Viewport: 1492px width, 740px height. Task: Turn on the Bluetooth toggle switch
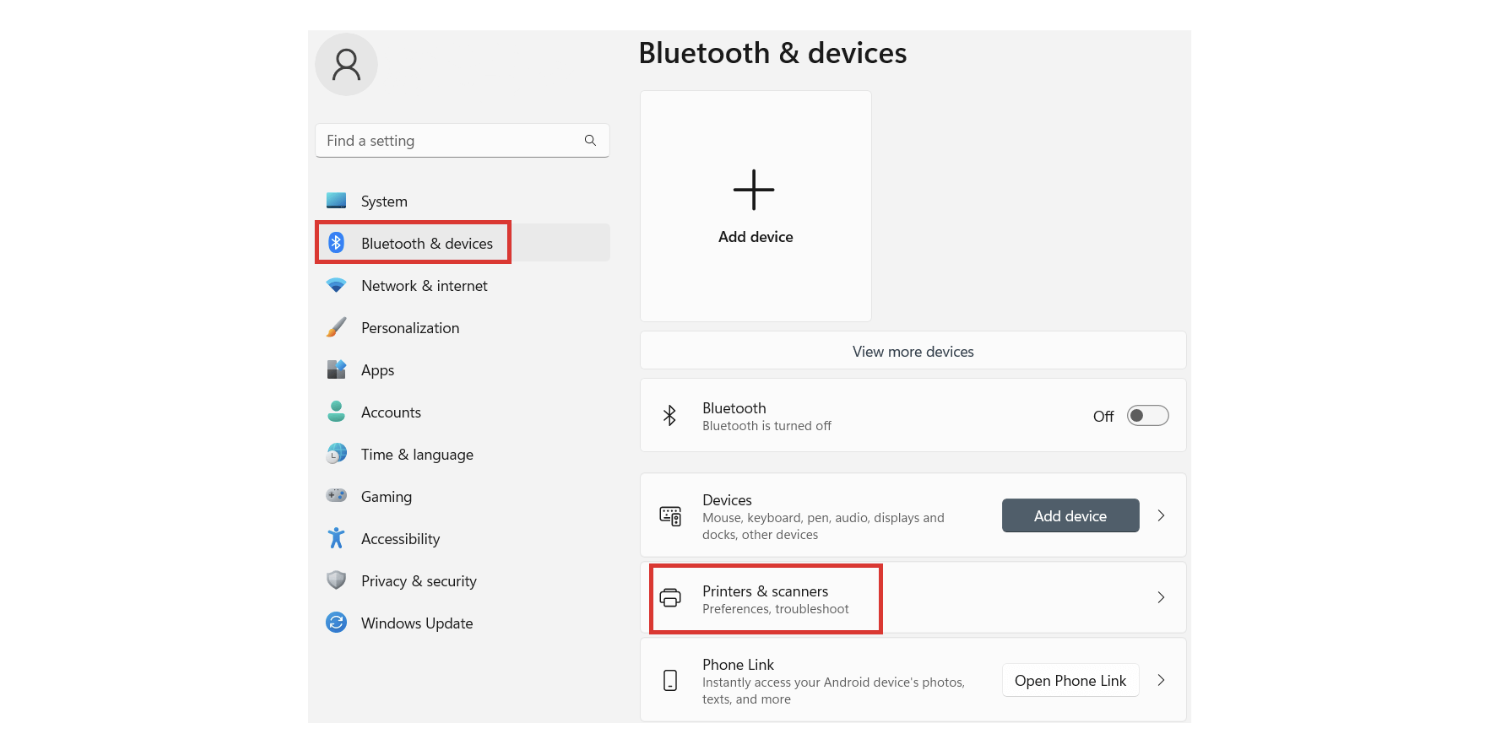pos(1147,416)
